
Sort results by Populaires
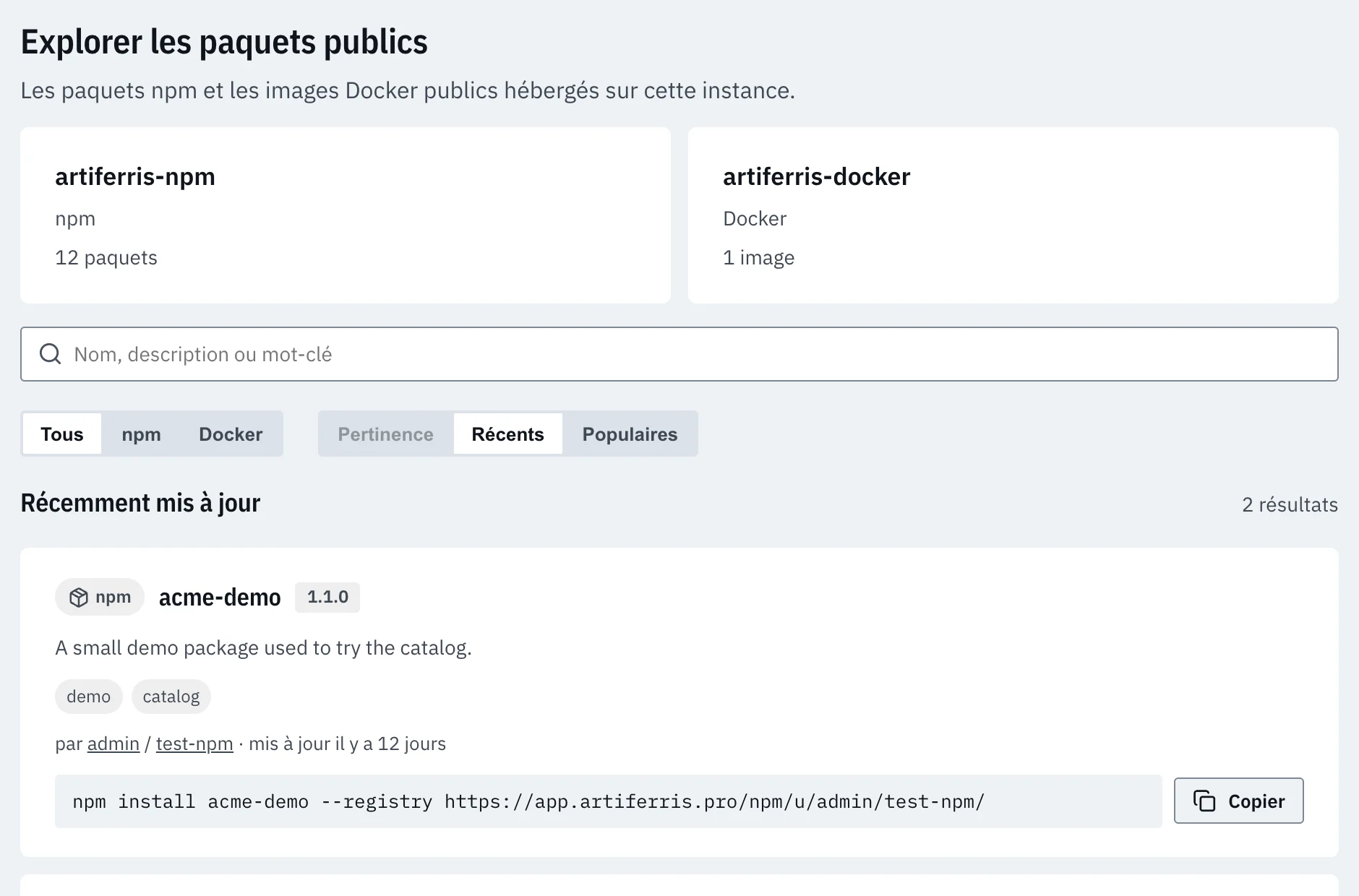pyautogui.click(x=630, y=434)
